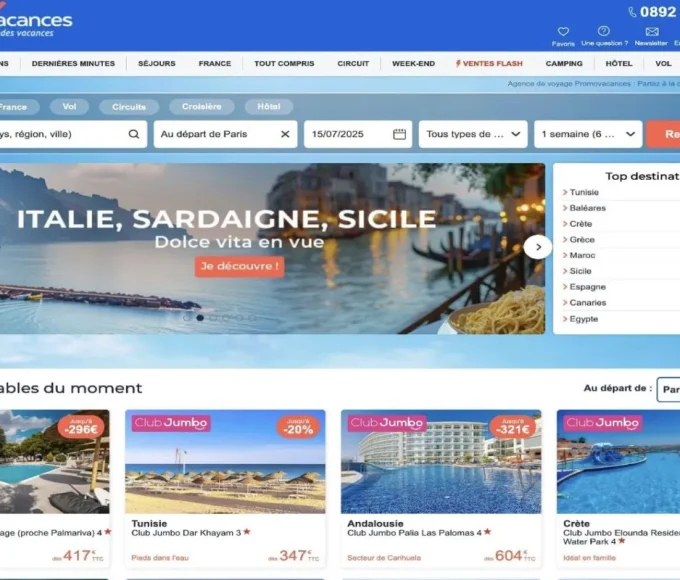Open the Ventes Flash menu item
The height and width of the screenshot is (580, 680).
click(489, 64)
